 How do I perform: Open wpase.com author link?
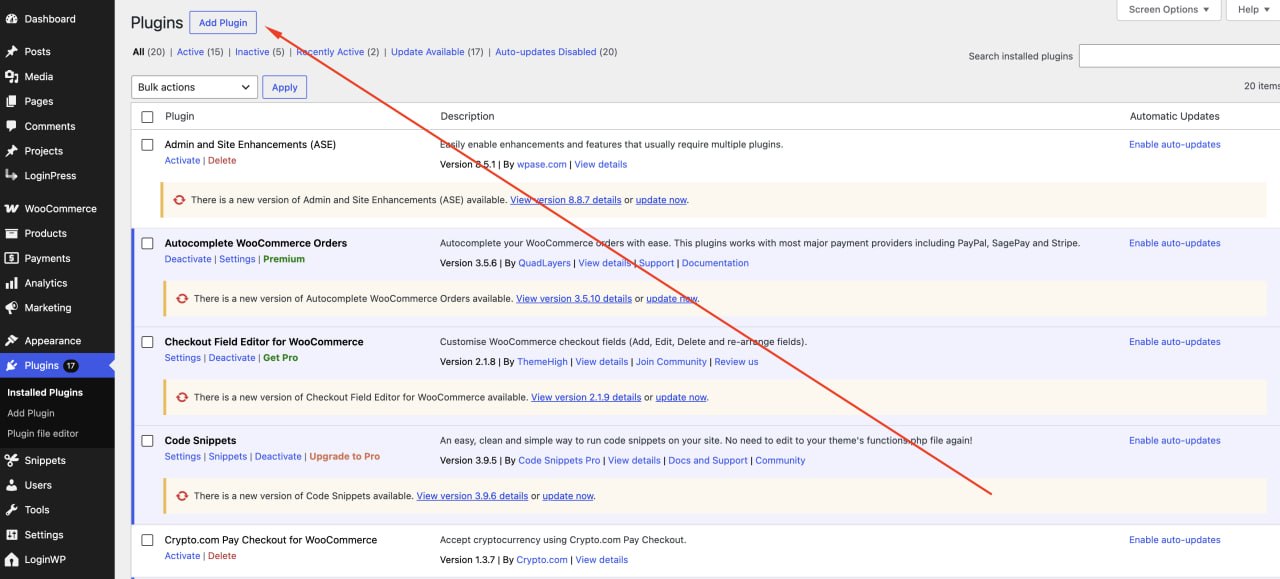click(542, 165)
